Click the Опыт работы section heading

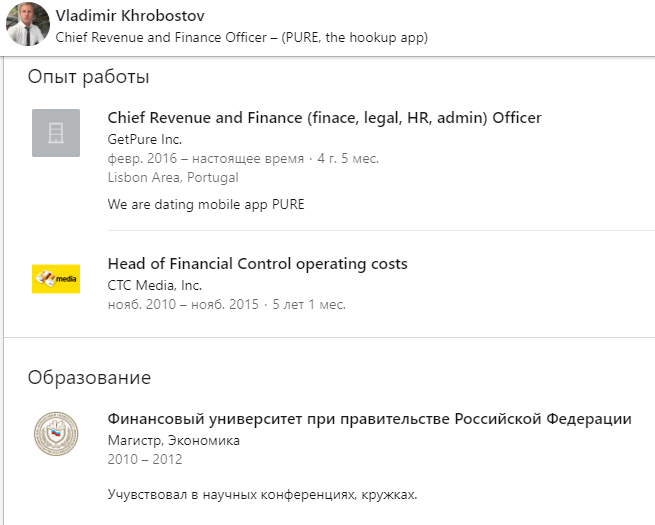(88, 77)
